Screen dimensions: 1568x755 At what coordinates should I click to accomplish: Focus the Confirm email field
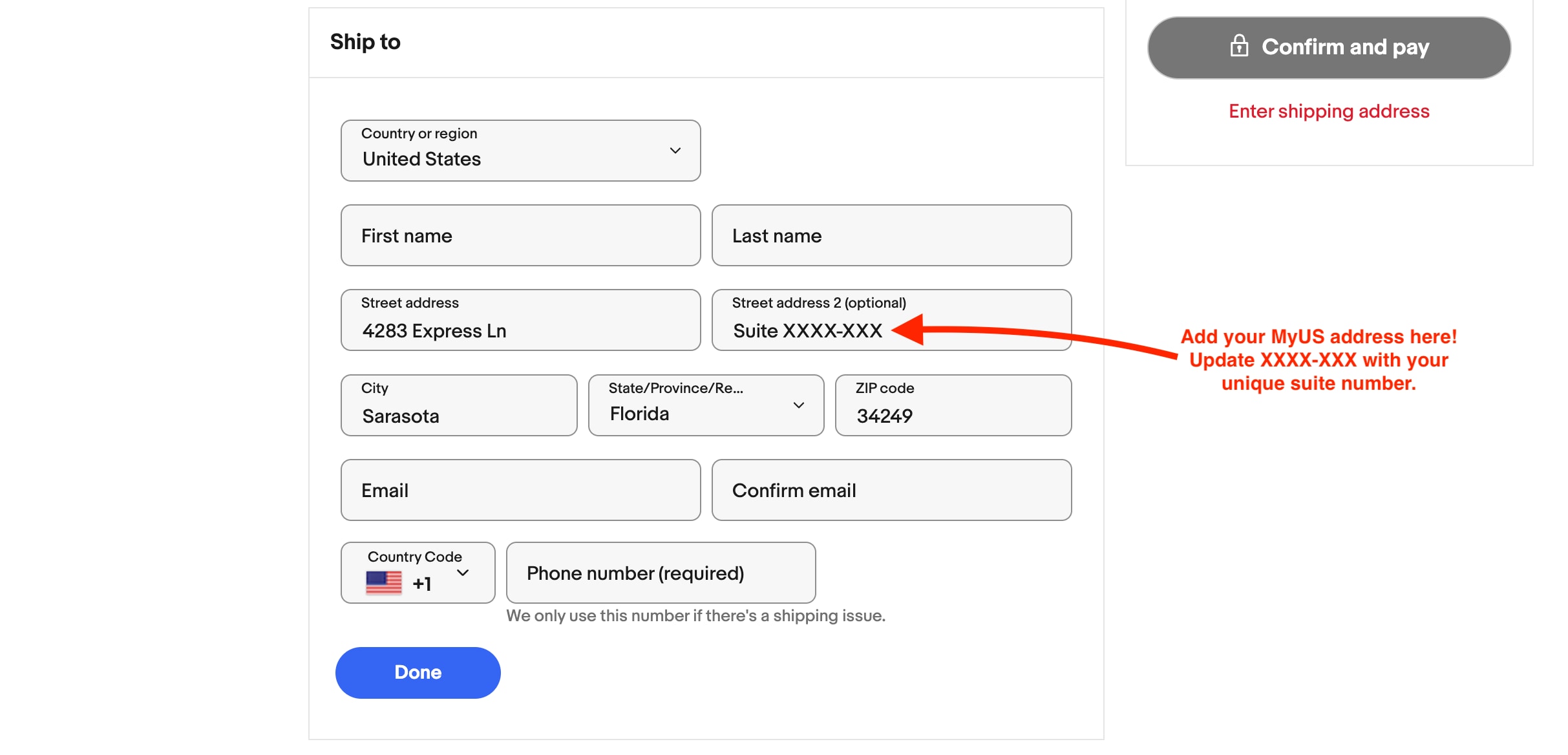(892, 490)
